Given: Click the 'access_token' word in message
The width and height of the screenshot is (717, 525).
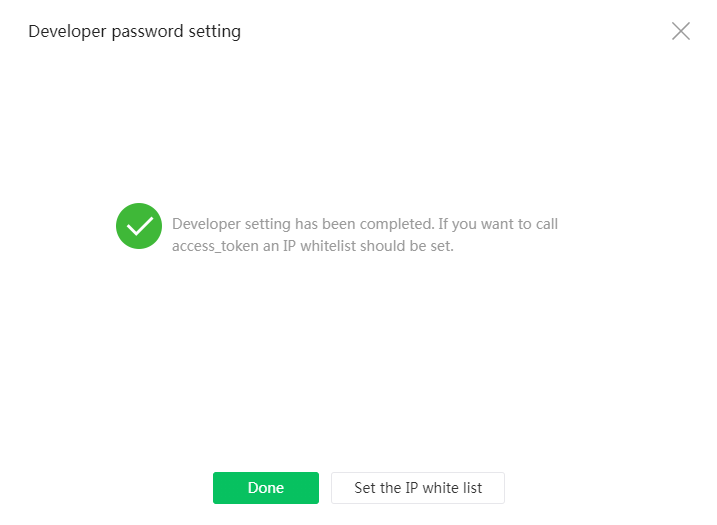Looking at the screenshot, I should 215,246.
